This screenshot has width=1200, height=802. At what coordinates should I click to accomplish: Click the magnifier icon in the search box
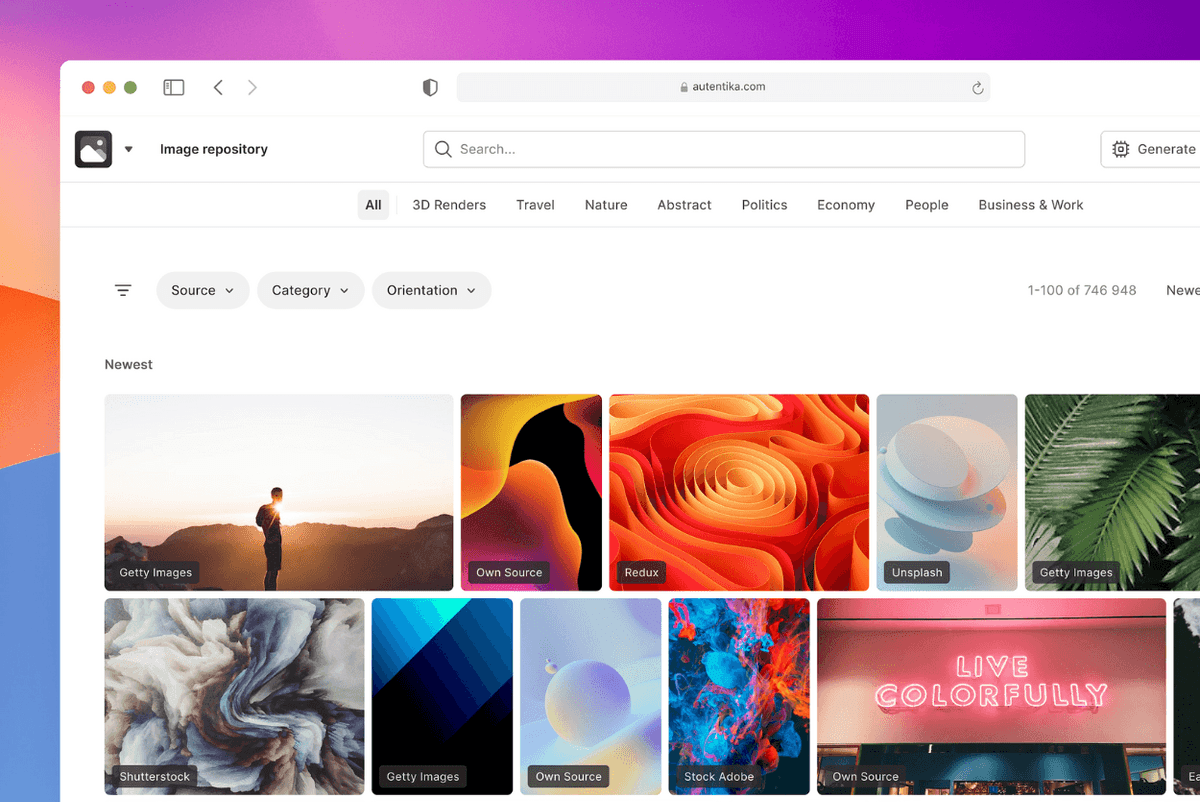(443, 149)
